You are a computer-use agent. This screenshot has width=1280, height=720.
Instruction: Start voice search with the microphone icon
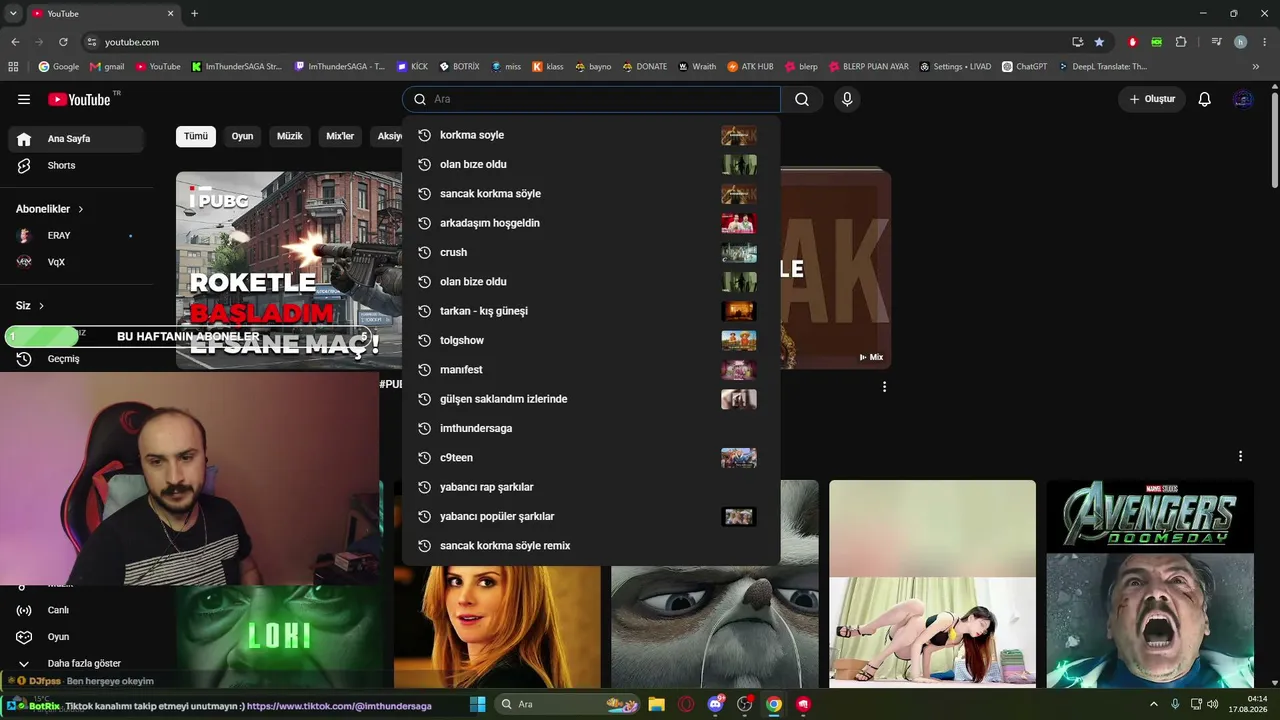point(847,99)
